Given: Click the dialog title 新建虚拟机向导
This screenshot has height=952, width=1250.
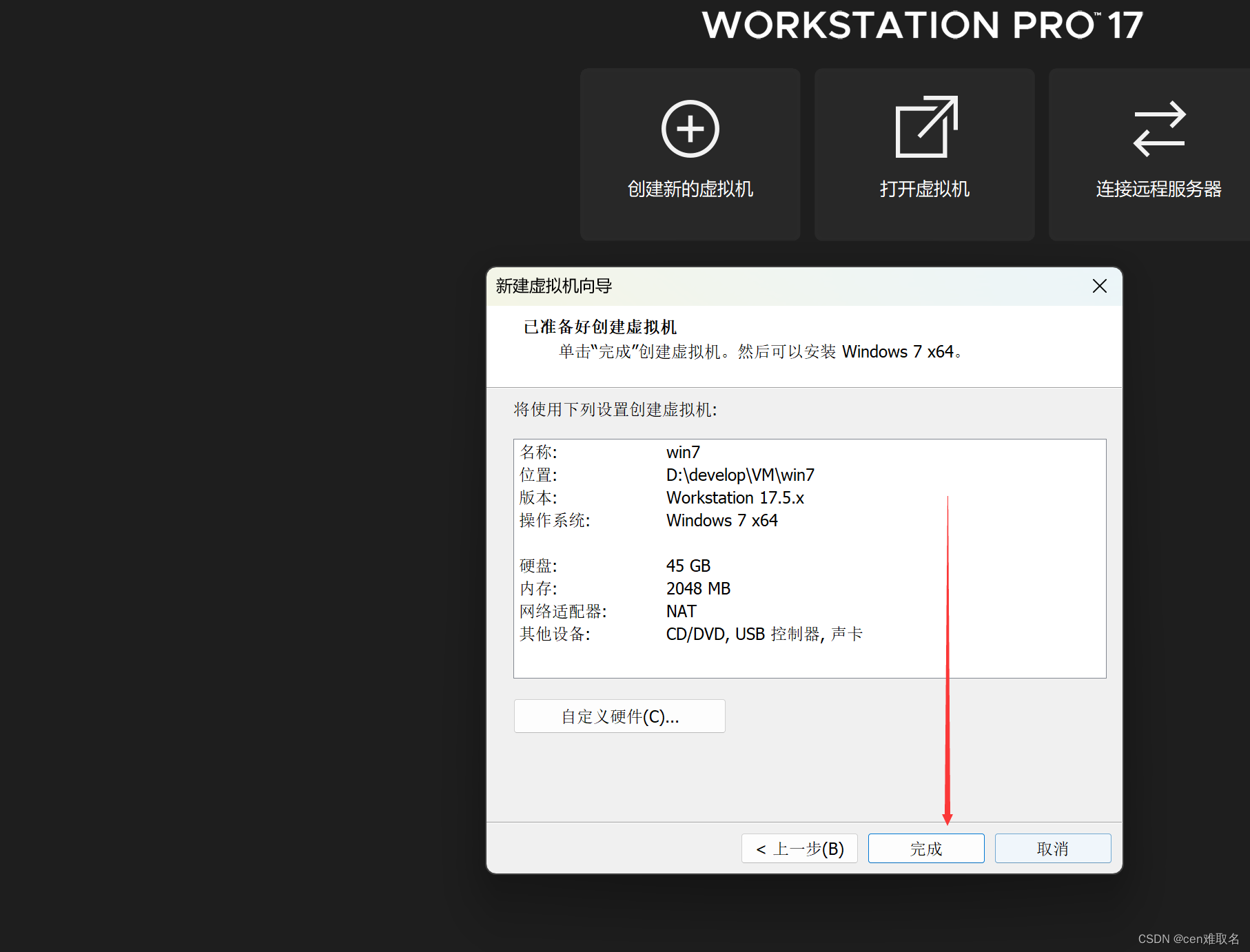Looking at the screenshot, I should 554,286.
